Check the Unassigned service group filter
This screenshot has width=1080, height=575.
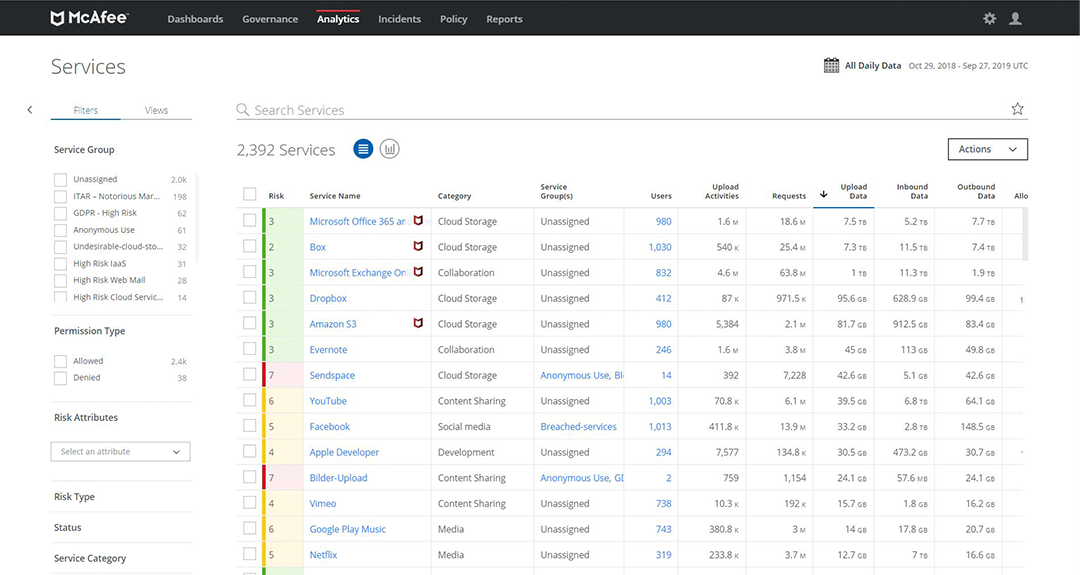[x=61, y=180]
